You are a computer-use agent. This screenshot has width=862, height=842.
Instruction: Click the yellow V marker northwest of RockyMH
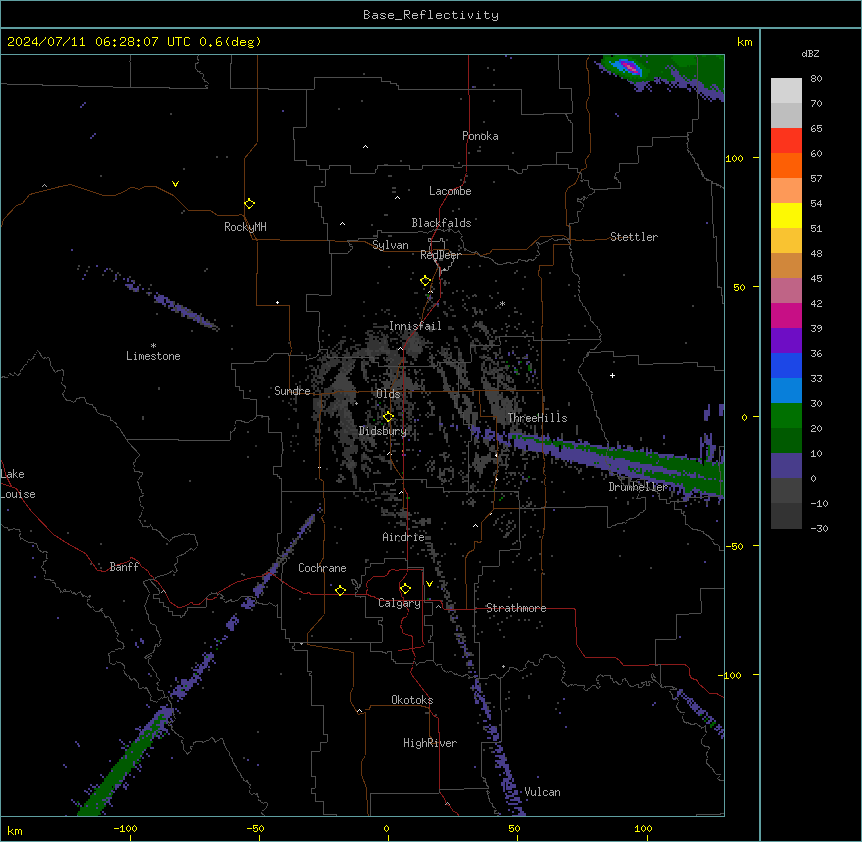(x=175, y=184)
